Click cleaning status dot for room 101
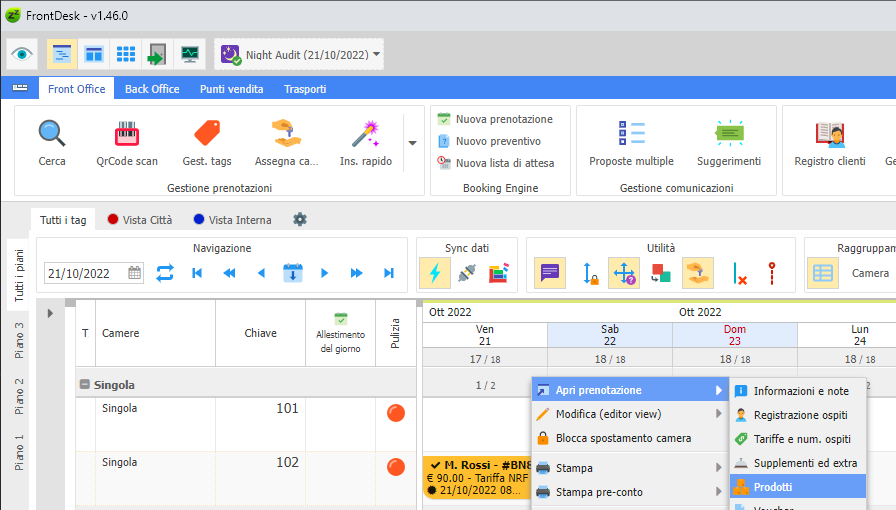Viewport: 896px width, 510px height. 395,413
